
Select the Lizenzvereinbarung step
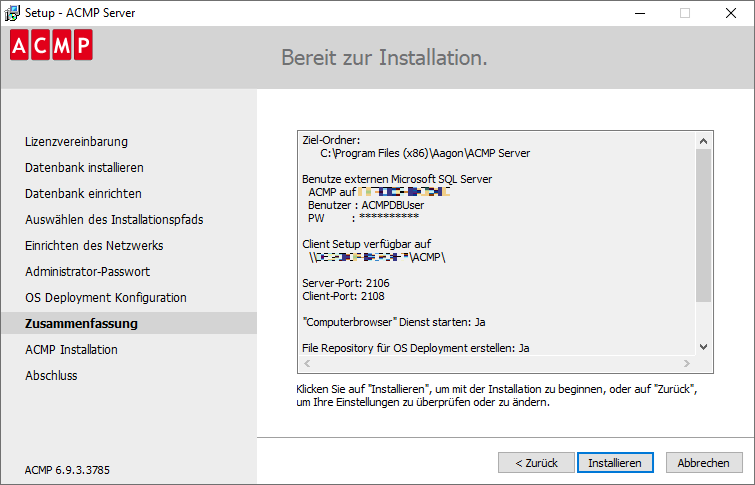pos(76,142)
